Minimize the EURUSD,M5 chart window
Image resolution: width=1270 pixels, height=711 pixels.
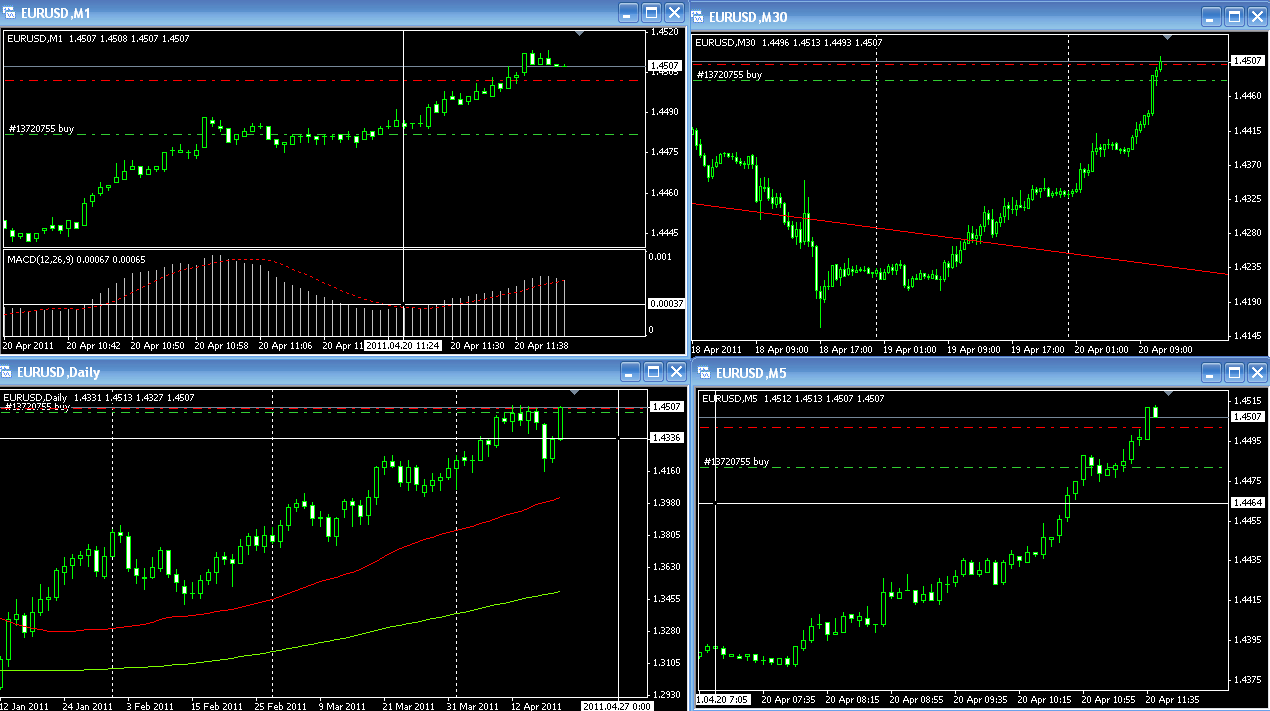point(1212,373)
